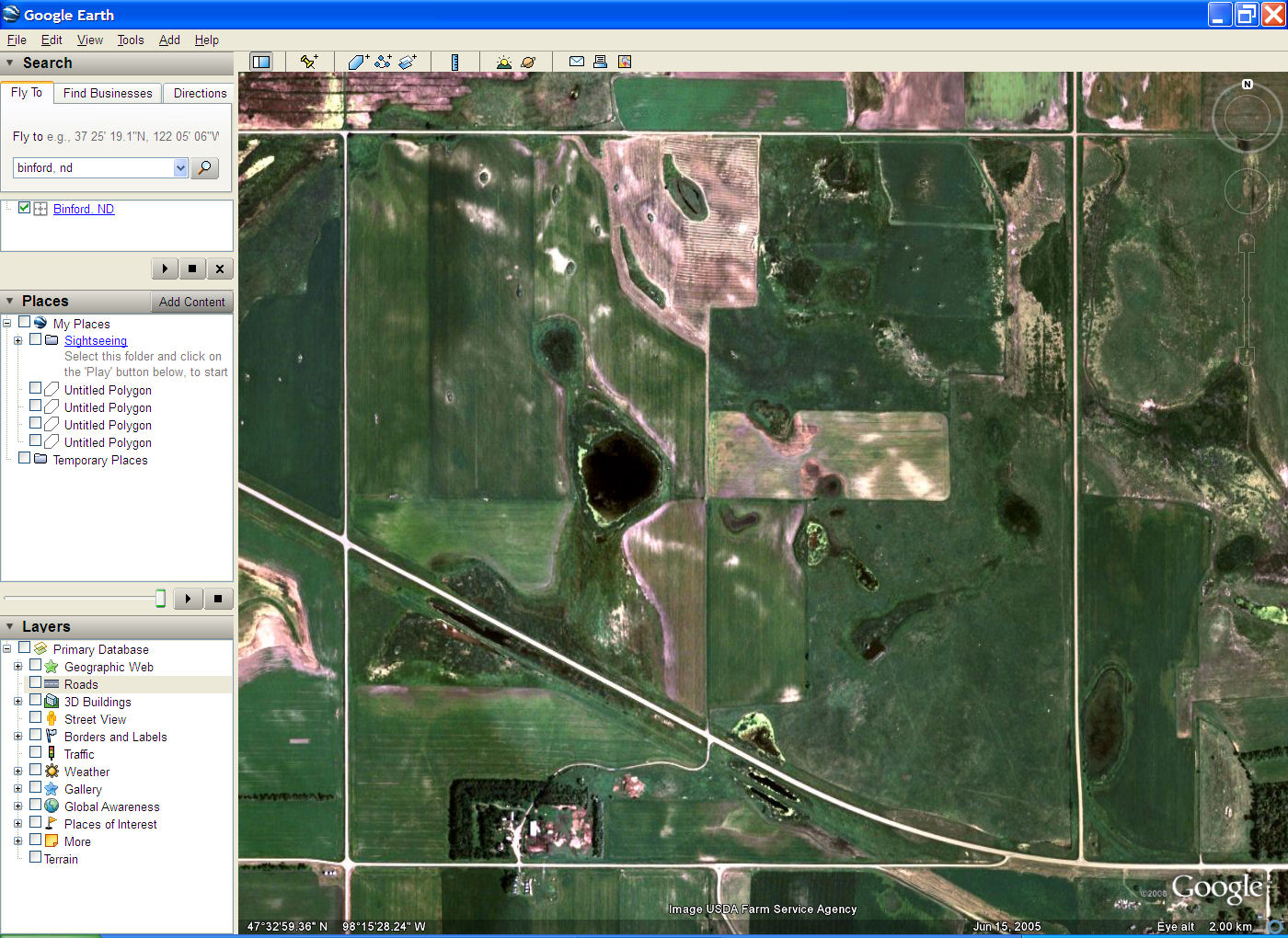Enable the Roads layer
Viewport: 1288px width, 938px height.
[x=36, y=683]
